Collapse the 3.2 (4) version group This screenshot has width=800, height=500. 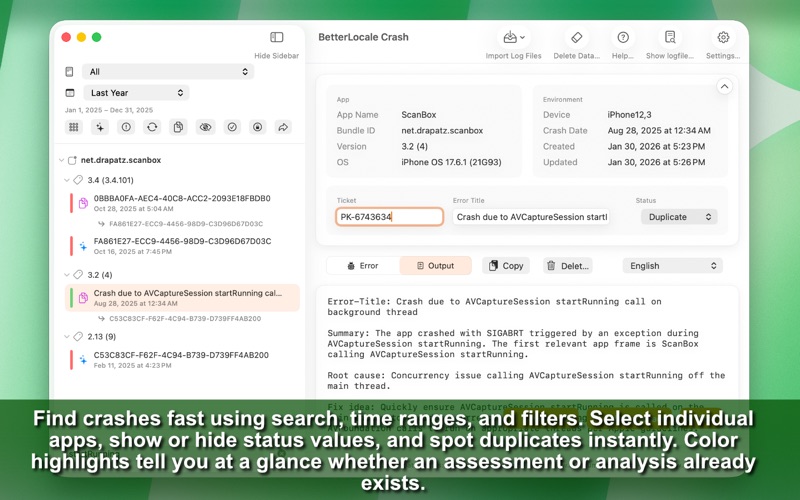click(x=67, y=275)
